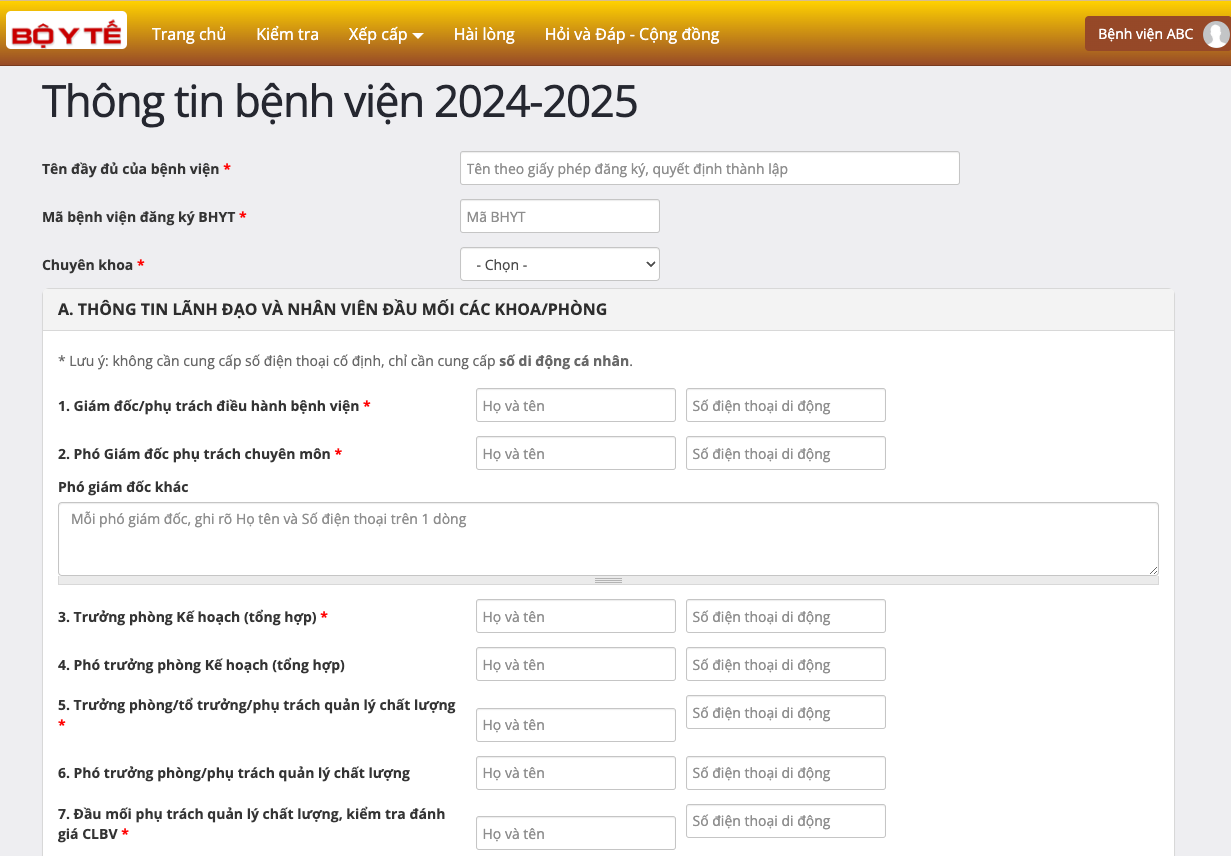
Task: Open the Bệnh viện ABC account menu
Action: [1145, 34]
